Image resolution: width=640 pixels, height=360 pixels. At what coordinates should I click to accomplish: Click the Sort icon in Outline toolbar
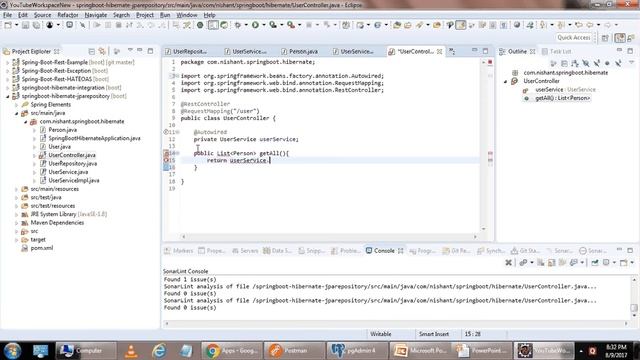coord(575,63)
